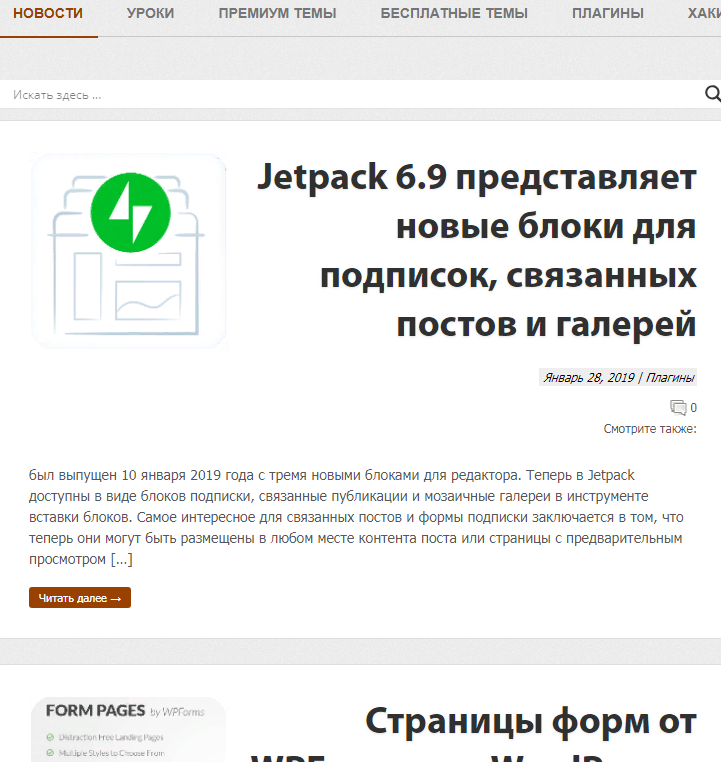Click the comments speech bubble icon
Screen dimensions: 721x762
click(678, 407)
